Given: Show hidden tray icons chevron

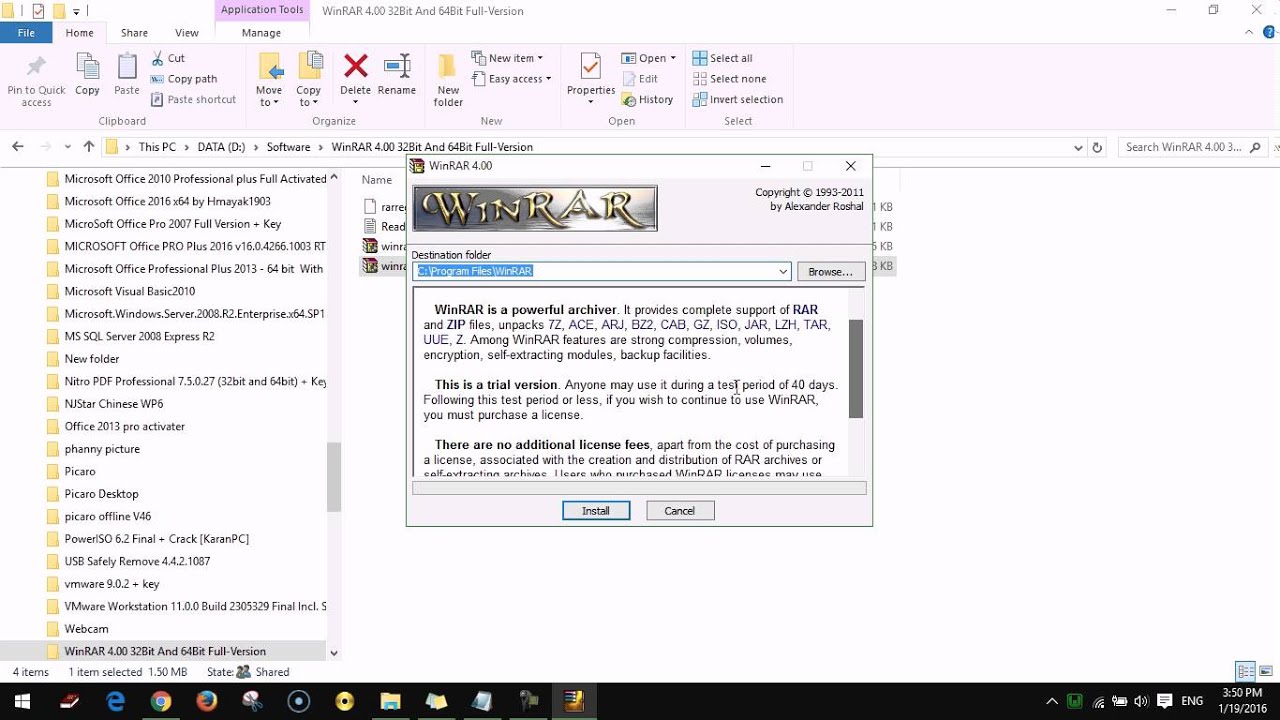Looking at the screenshot, I should [x=1053, y=701].
